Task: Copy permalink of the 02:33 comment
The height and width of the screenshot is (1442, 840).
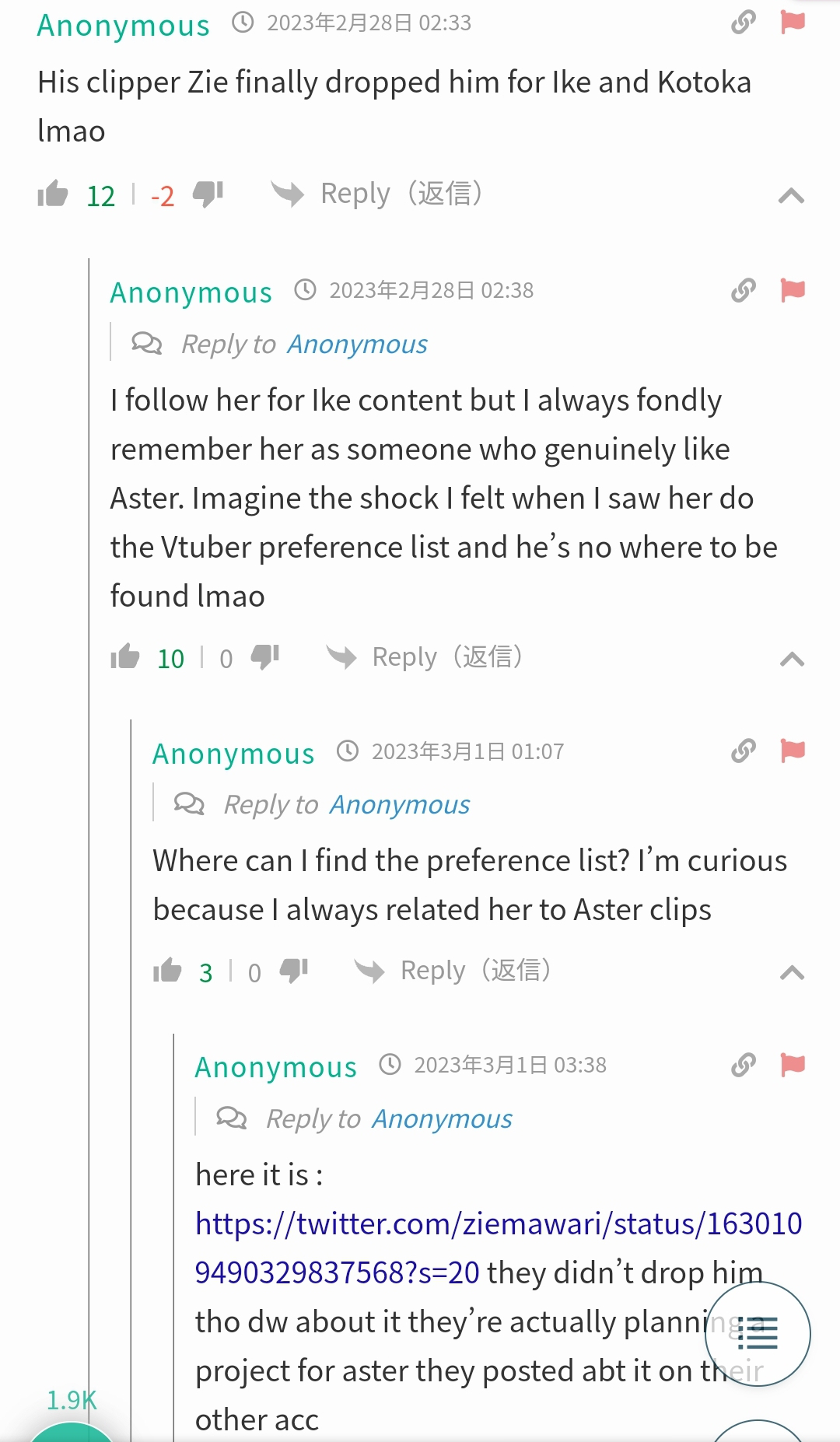Action: [x=744, y=23]
